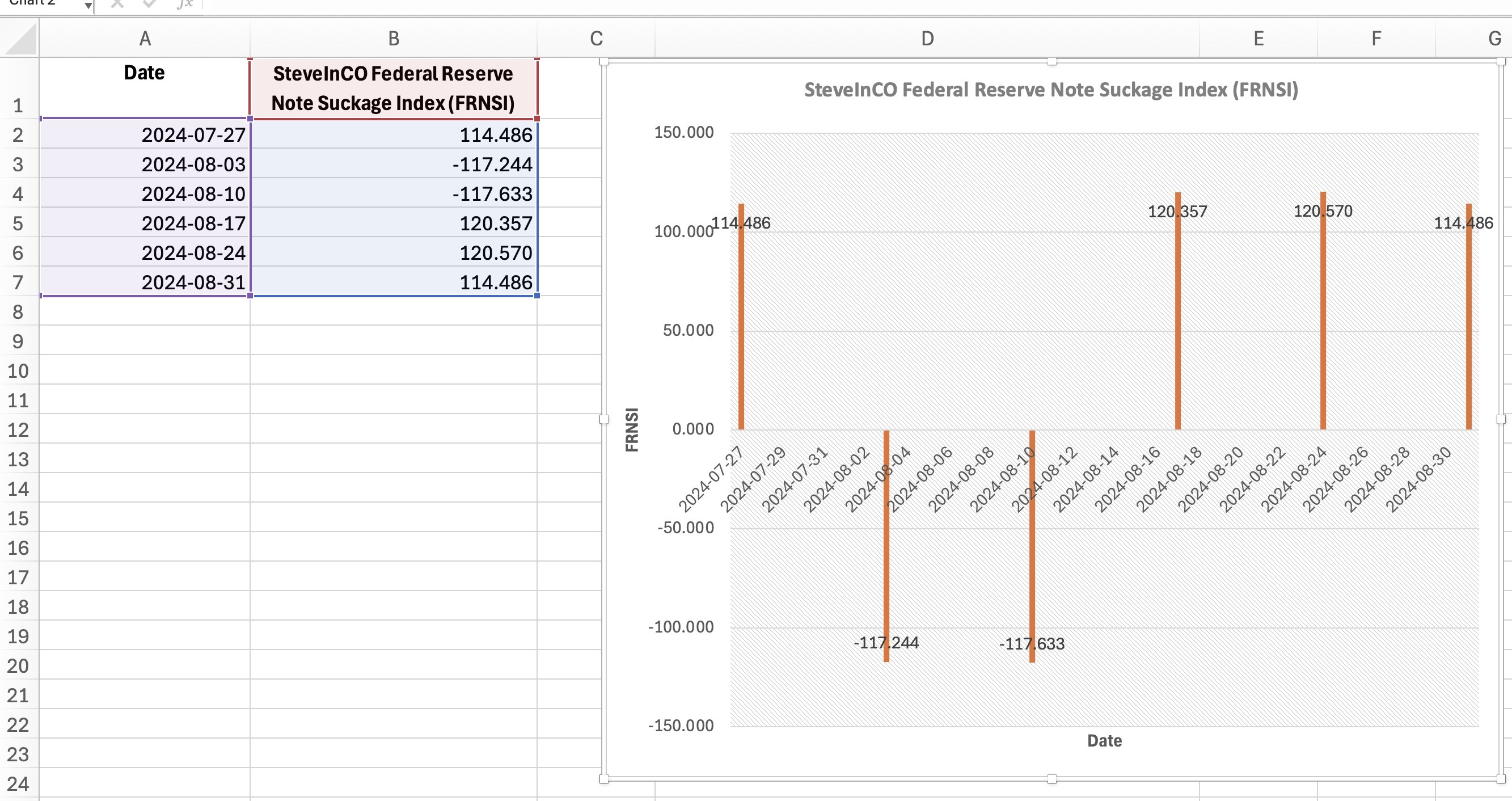Select cell with date 2024-08-31
Viewport: 1512px width, 801px height.
click(x=145, y=282)
